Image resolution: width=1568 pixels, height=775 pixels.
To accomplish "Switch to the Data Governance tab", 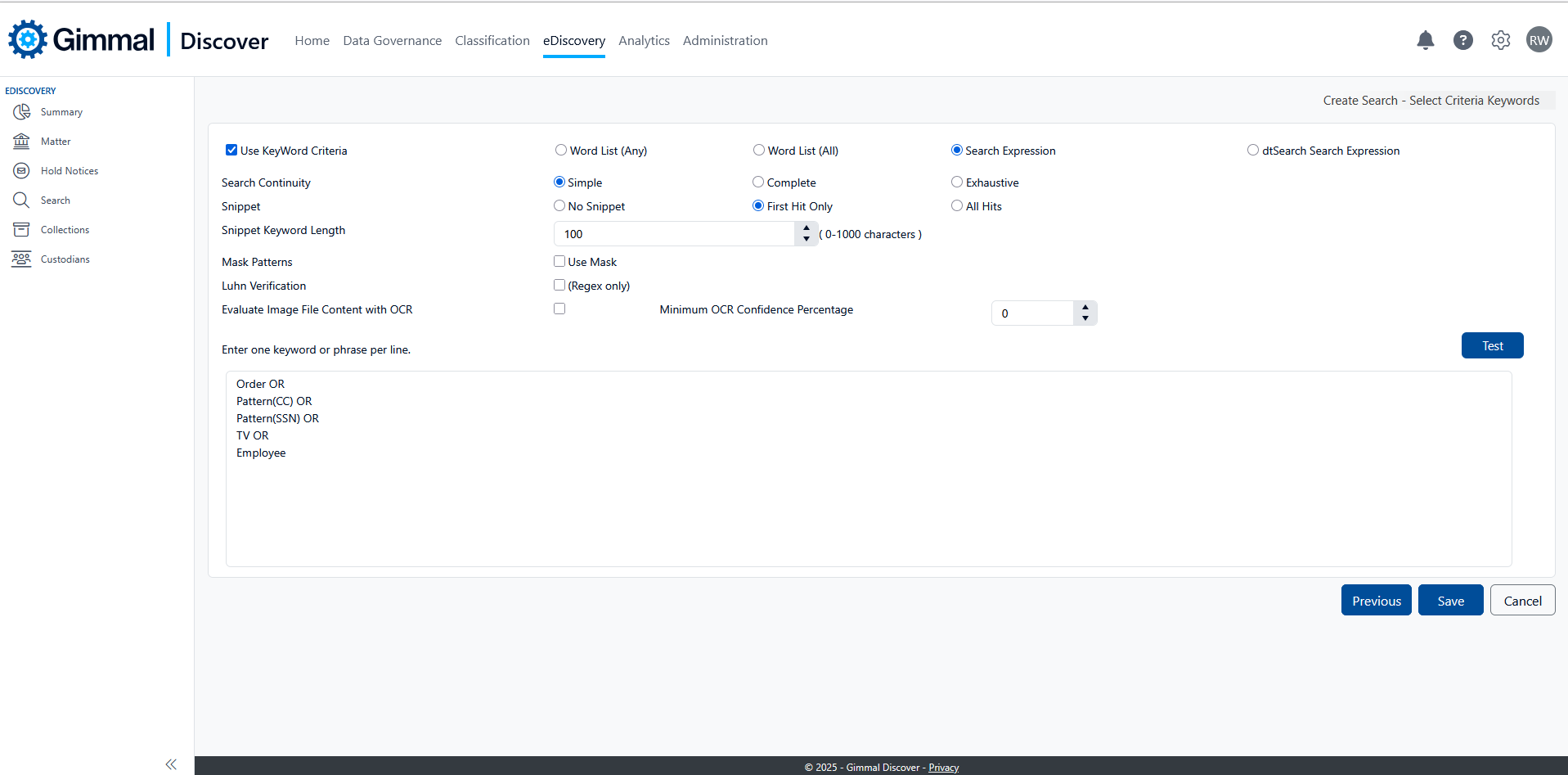I will point(392,41).
